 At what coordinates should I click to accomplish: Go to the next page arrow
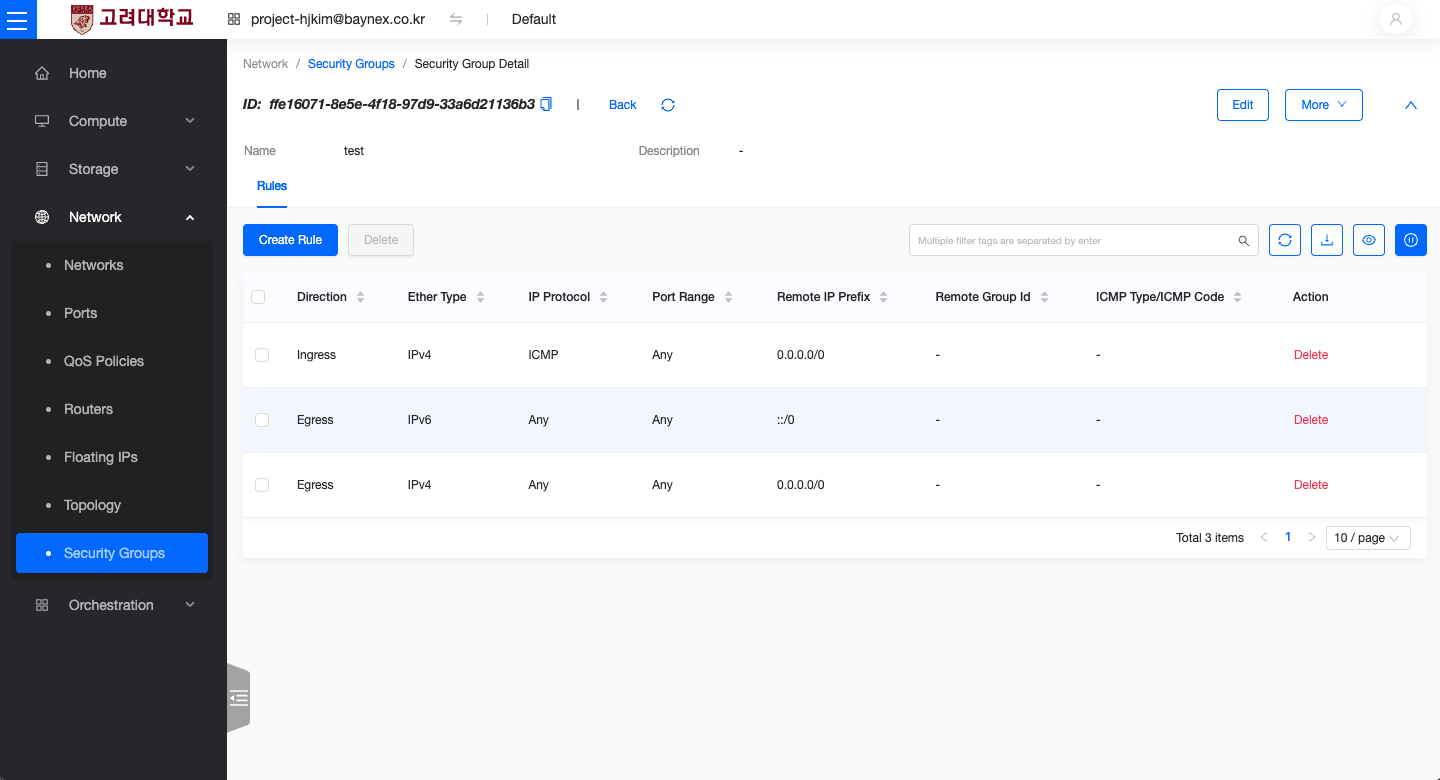tap(1312, 537)
